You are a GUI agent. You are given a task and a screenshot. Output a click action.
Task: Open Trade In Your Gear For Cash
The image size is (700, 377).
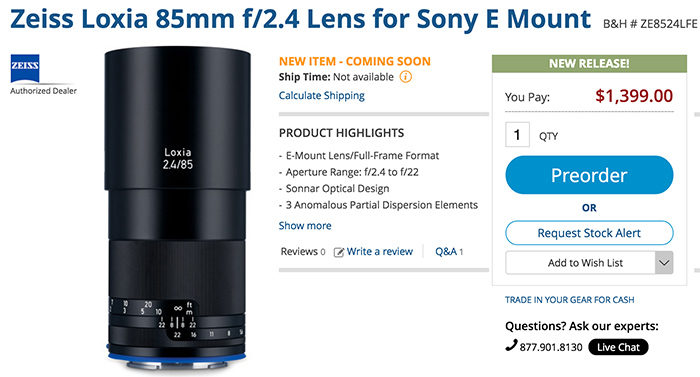pyautogui.click(x=570, y=300)
